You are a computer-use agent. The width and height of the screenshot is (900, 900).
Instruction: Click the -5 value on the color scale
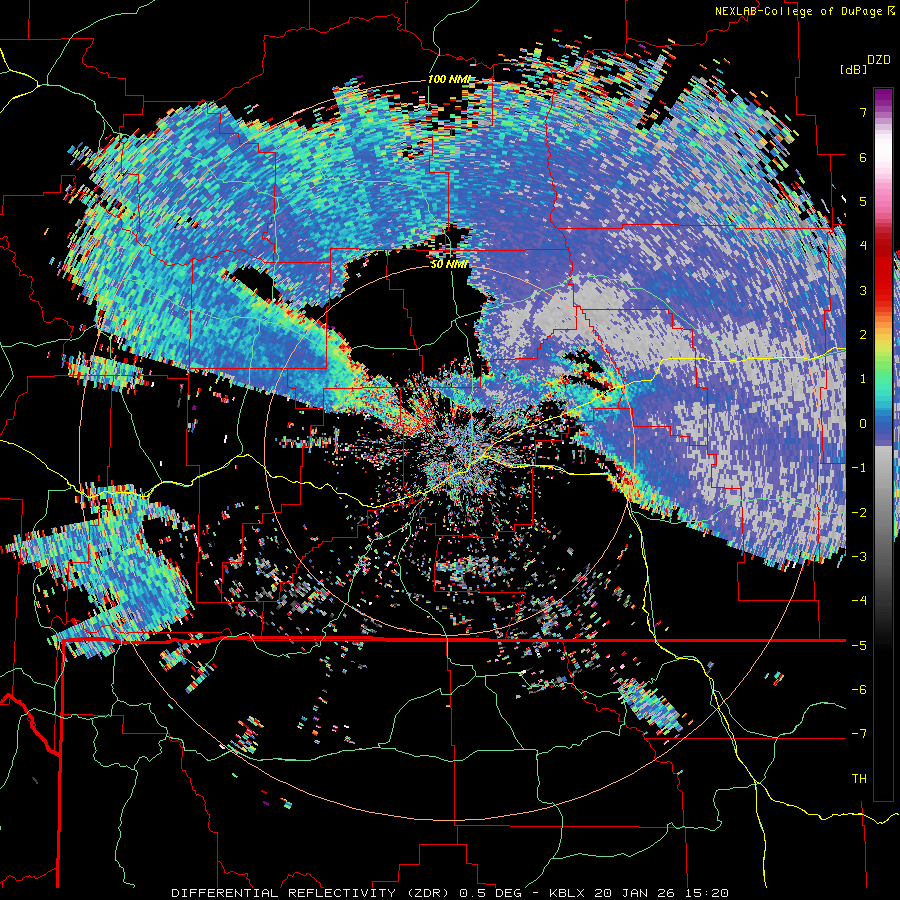(859, 646)
